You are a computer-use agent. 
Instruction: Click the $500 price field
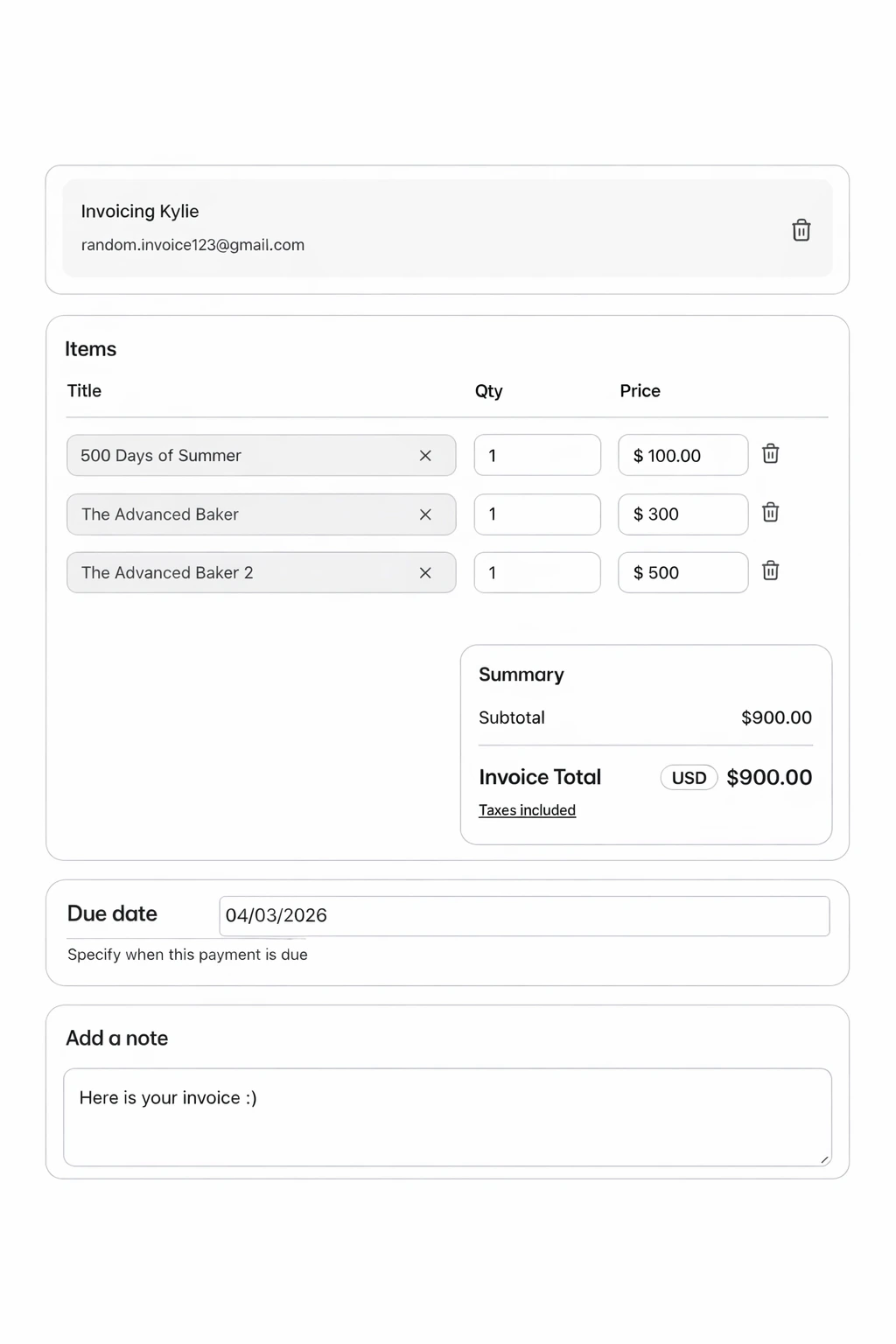point(682,572)
